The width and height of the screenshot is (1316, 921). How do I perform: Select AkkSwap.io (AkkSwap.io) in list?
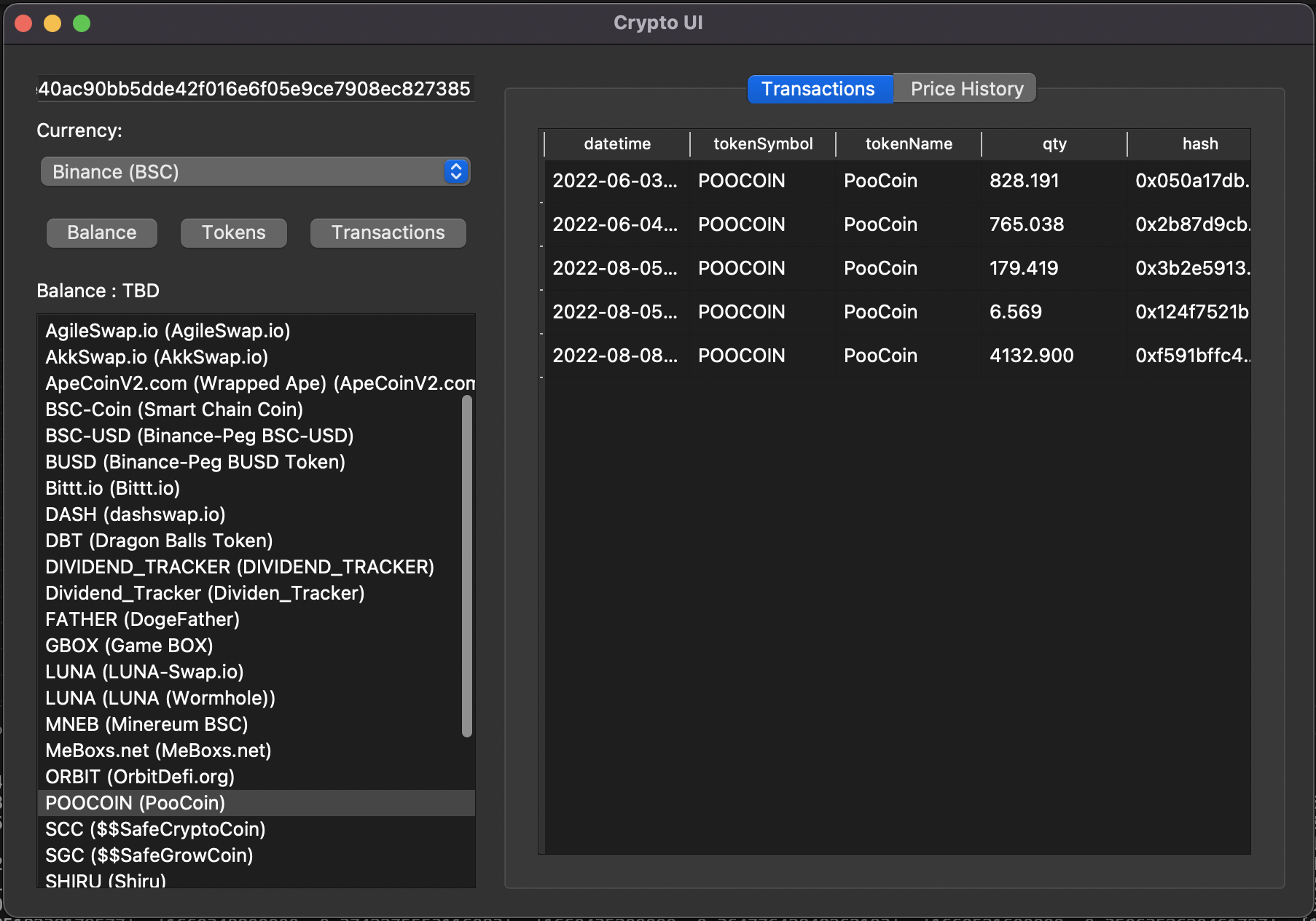coord(256,357)
